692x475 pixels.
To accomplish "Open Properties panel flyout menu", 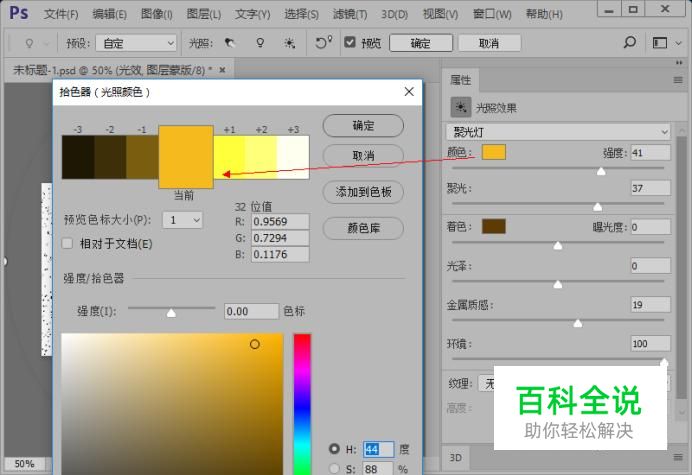I will 678,80.
